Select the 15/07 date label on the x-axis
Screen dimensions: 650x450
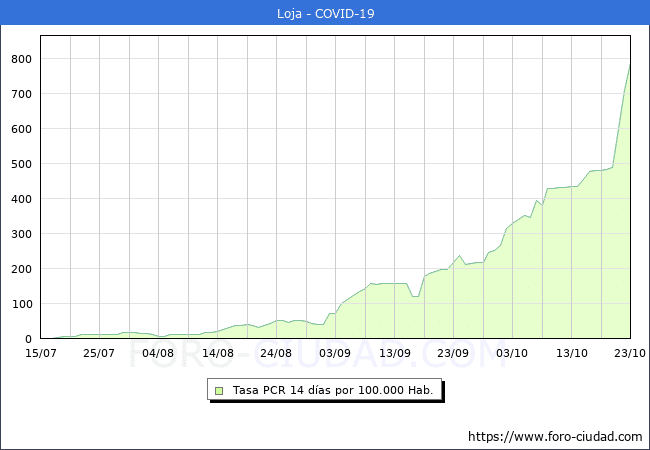coord(40,353)
